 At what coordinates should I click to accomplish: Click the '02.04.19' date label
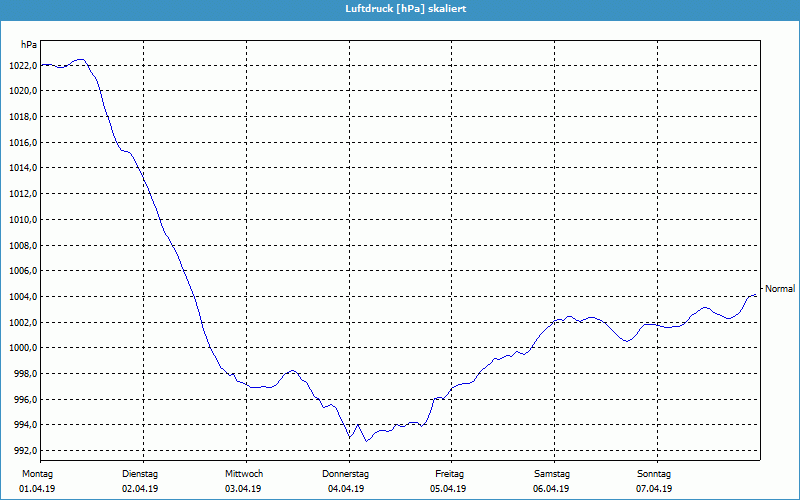140,489
